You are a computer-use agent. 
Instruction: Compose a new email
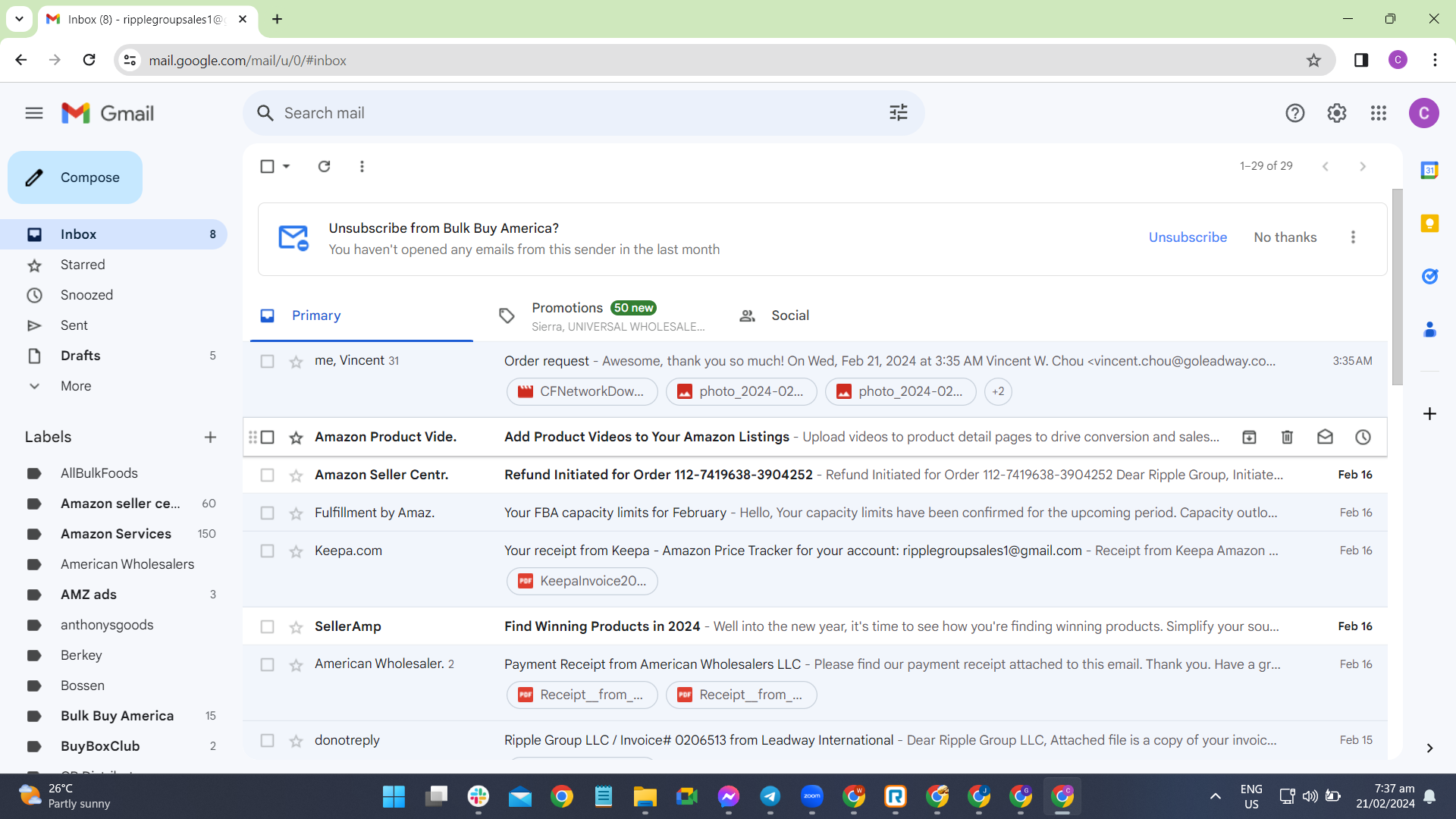75,177
